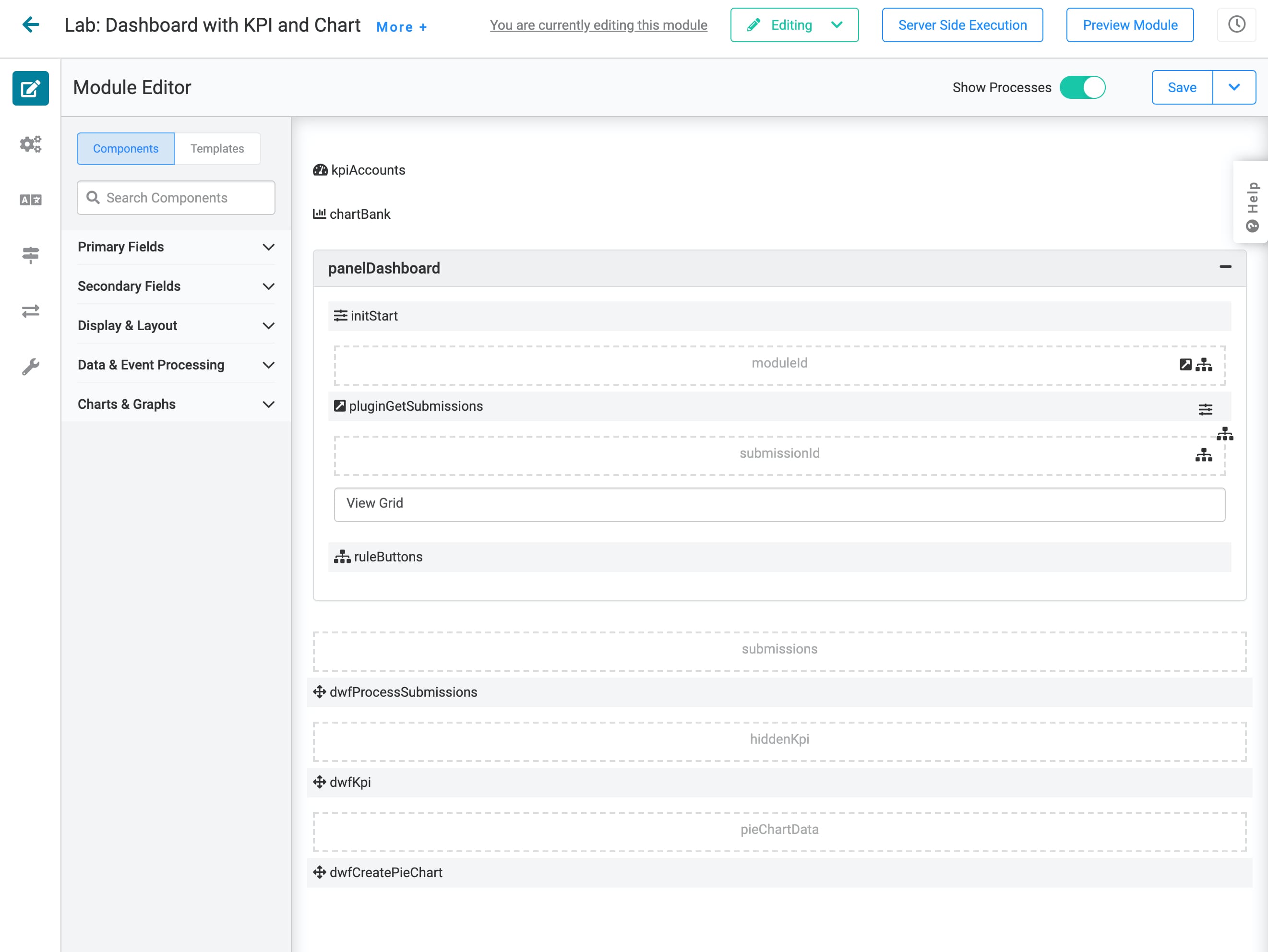
Task: Expand Display & Layout section
Action: point(177,325)
